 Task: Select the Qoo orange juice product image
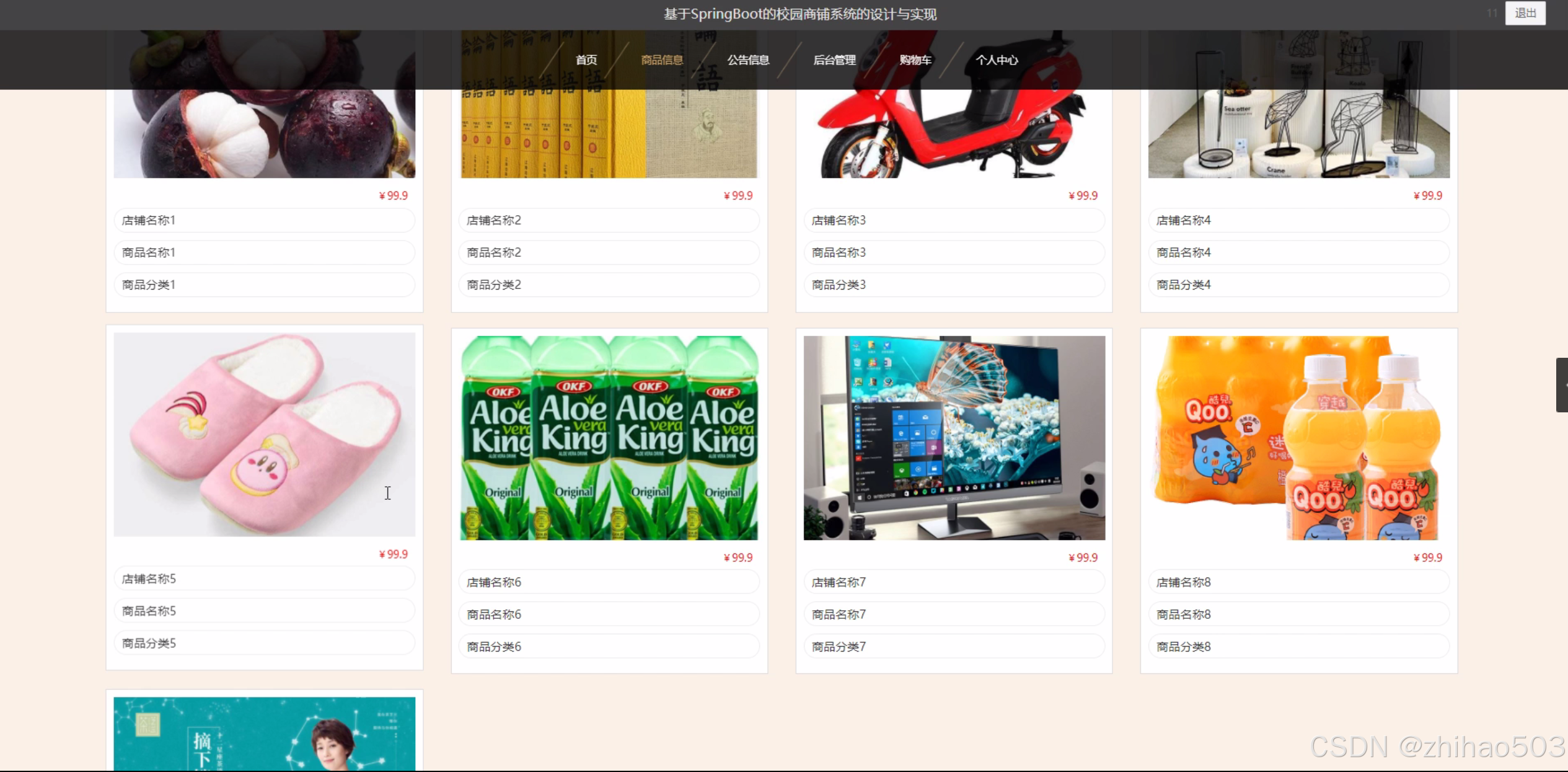pyautogui.click(x=1298, y=437)
